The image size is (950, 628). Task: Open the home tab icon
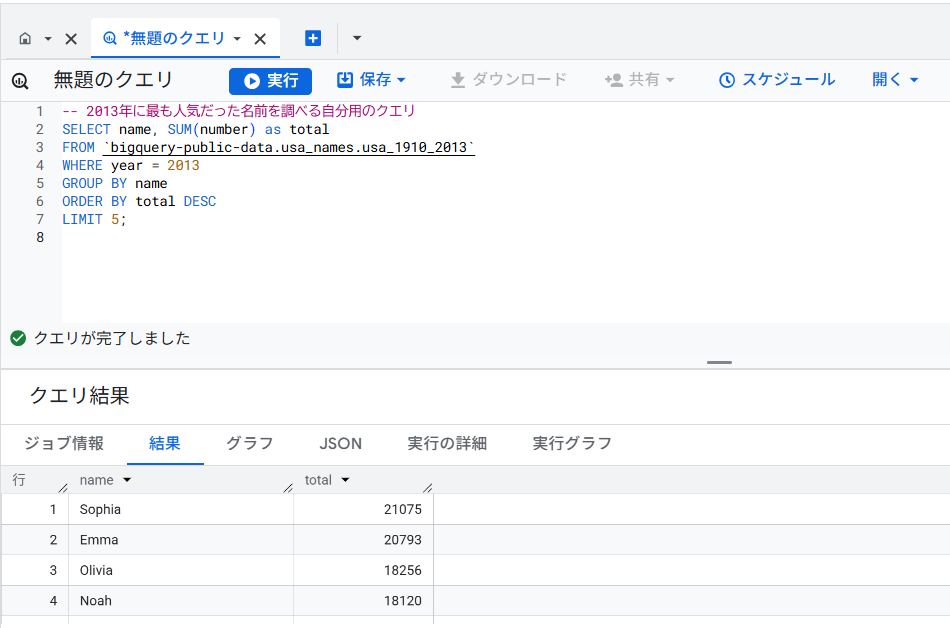coord(25,39)
